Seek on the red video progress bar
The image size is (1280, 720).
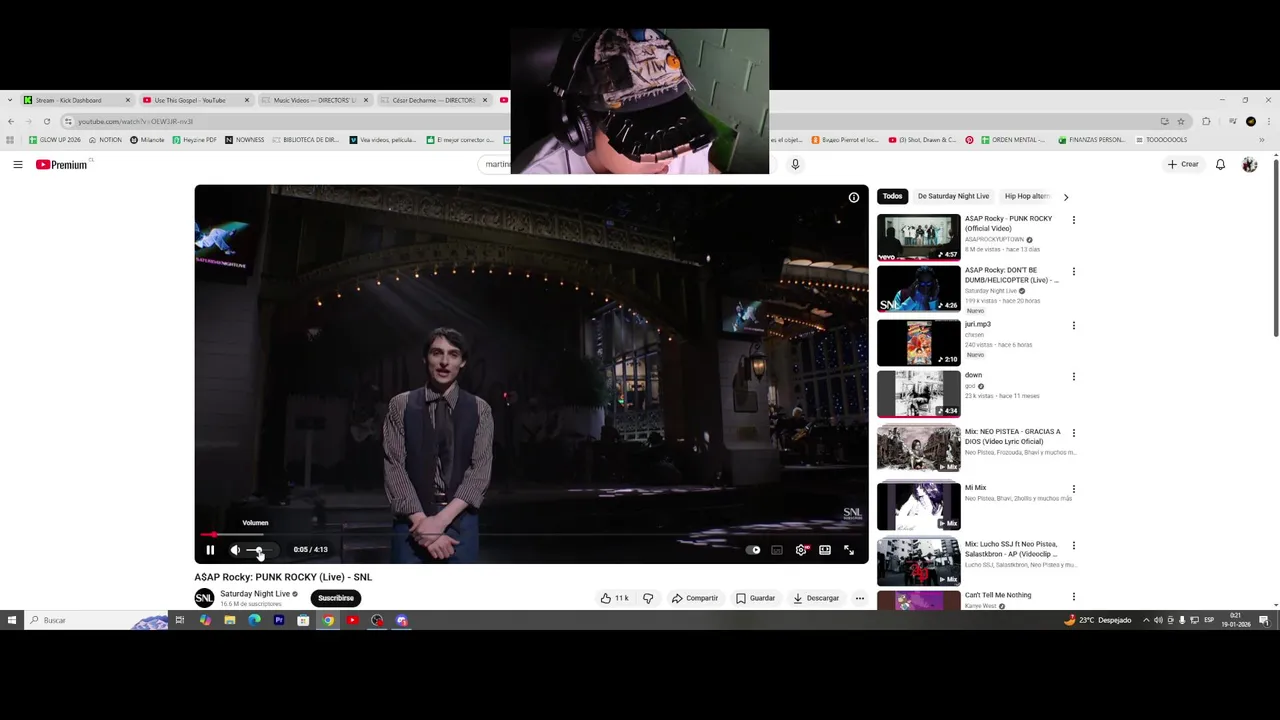pyautogui.click(x=531, y=535)
